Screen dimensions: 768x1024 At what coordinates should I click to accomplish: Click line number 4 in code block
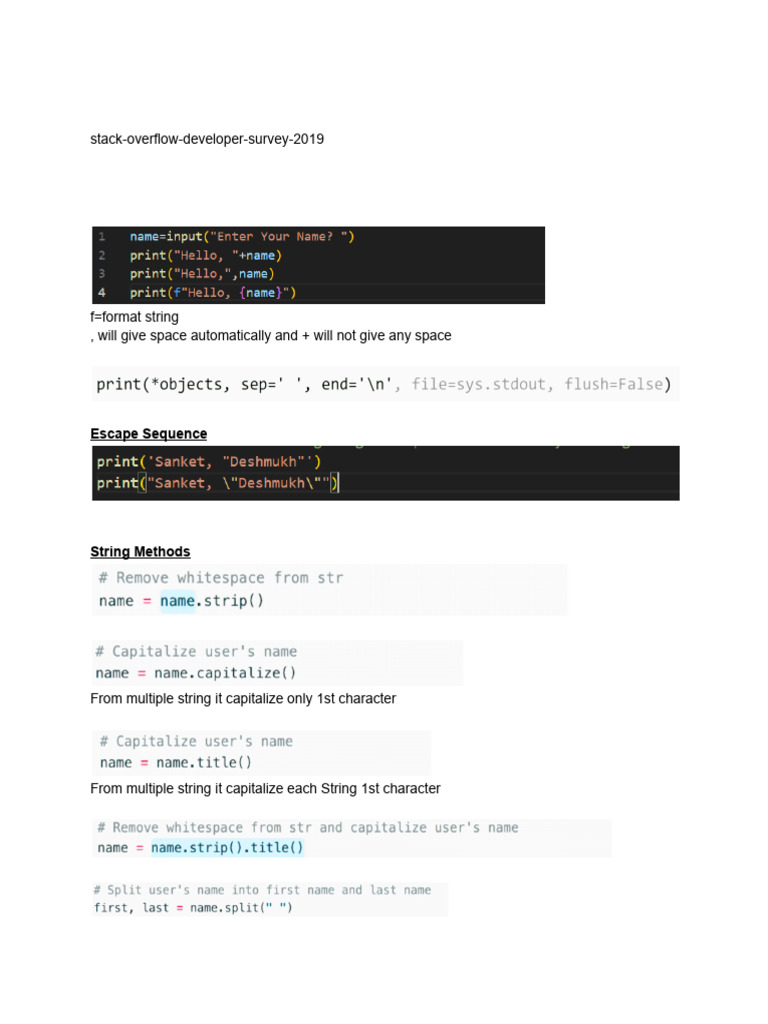tap(101, 293)
